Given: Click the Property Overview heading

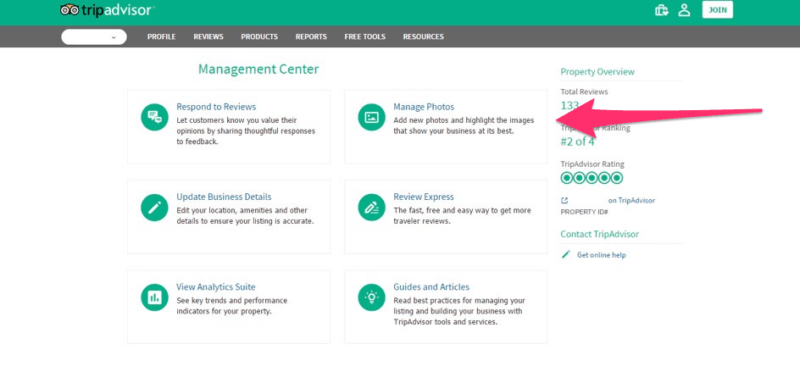Looking at the screenshot, I should click(x=597, y=72).
